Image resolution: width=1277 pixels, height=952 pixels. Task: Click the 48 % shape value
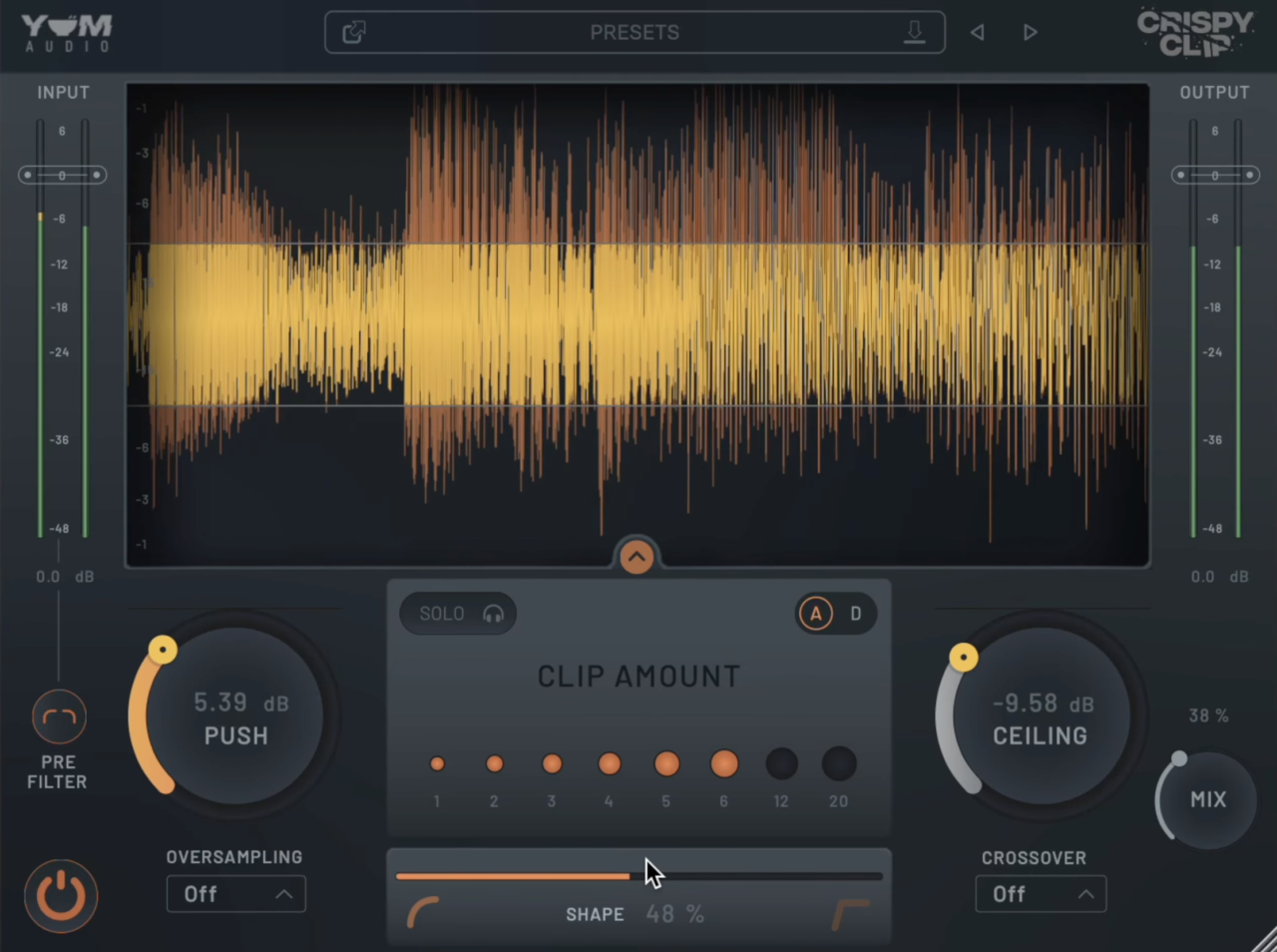coord(675,914)
